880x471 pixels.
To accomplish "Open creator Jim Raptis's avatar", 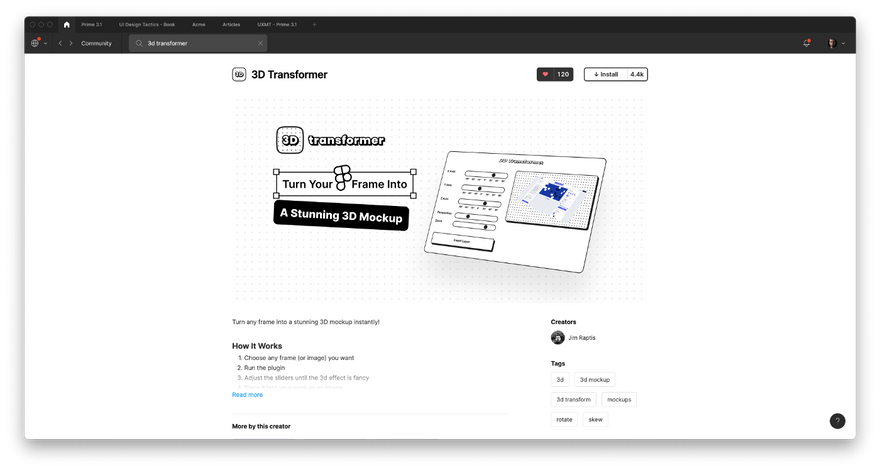I will tap(557, 337).
